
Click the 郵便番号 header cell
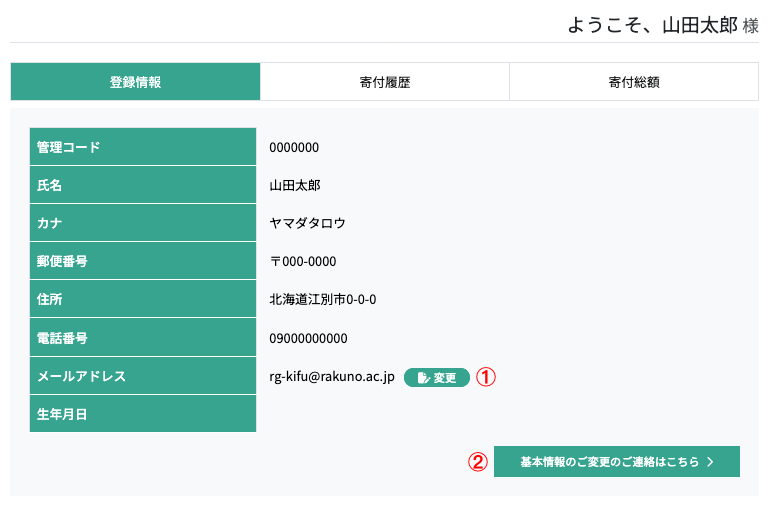tap(143, 261)
